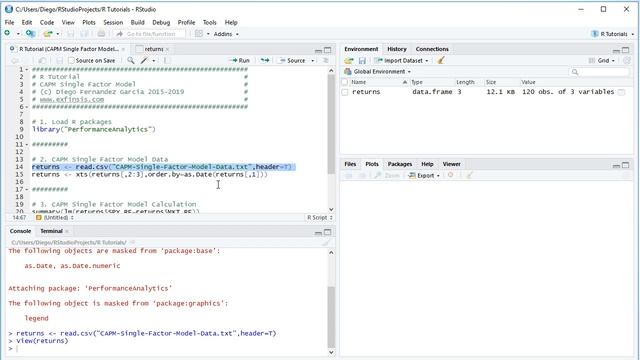Check the box next to returns object
640x360 pixels.
(344, 92)
